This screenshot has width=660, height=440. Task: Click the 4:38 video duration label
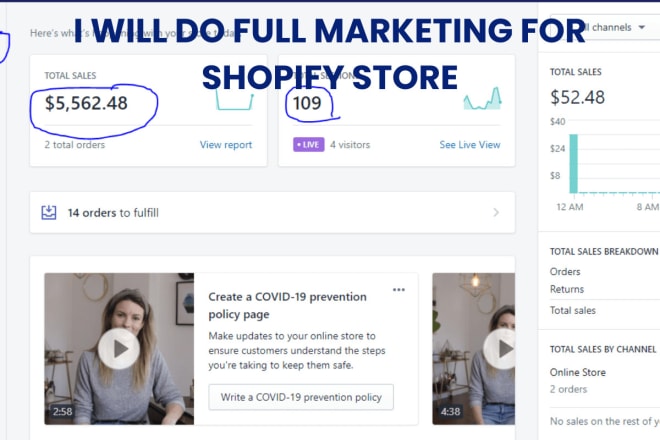tap(450, 411)
